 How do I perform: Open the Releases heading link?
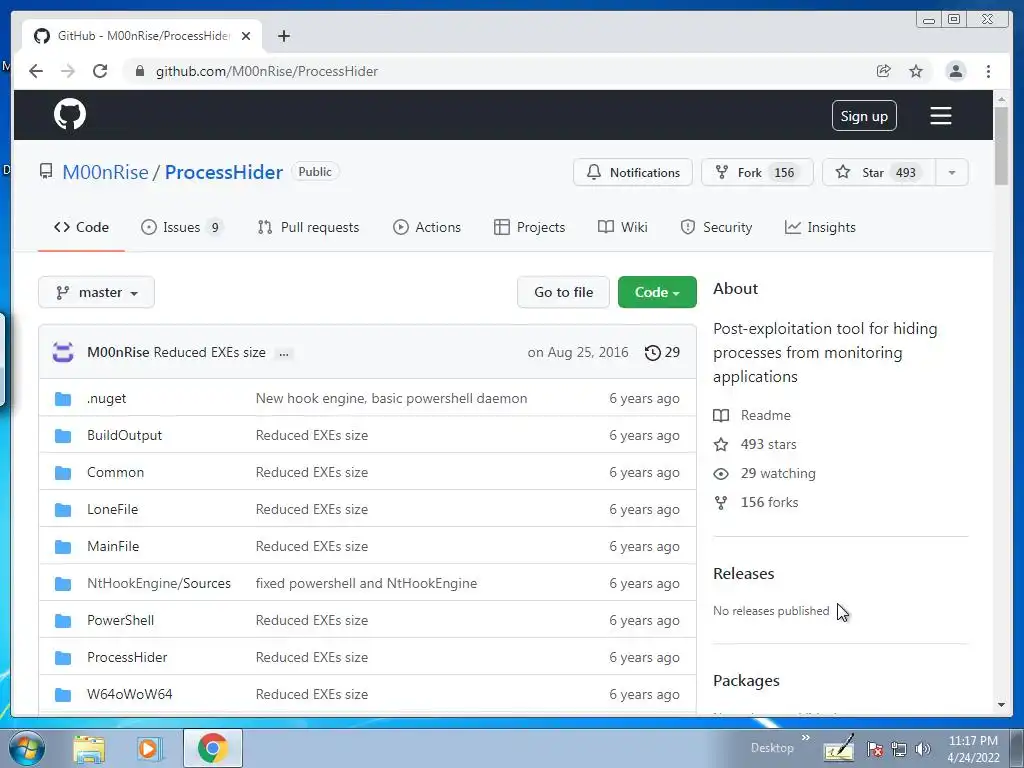pos(744,573)
